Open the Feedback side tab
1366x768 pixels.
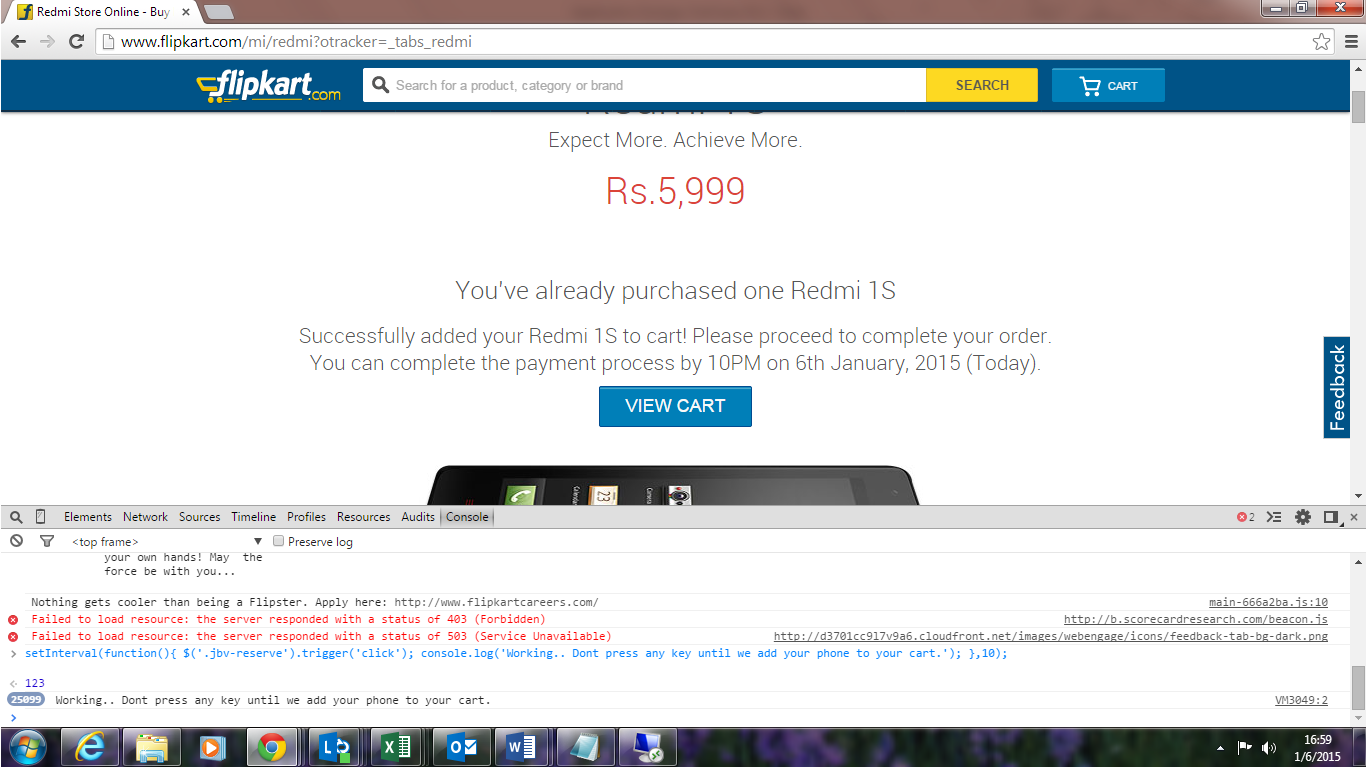click(1337, 387)
